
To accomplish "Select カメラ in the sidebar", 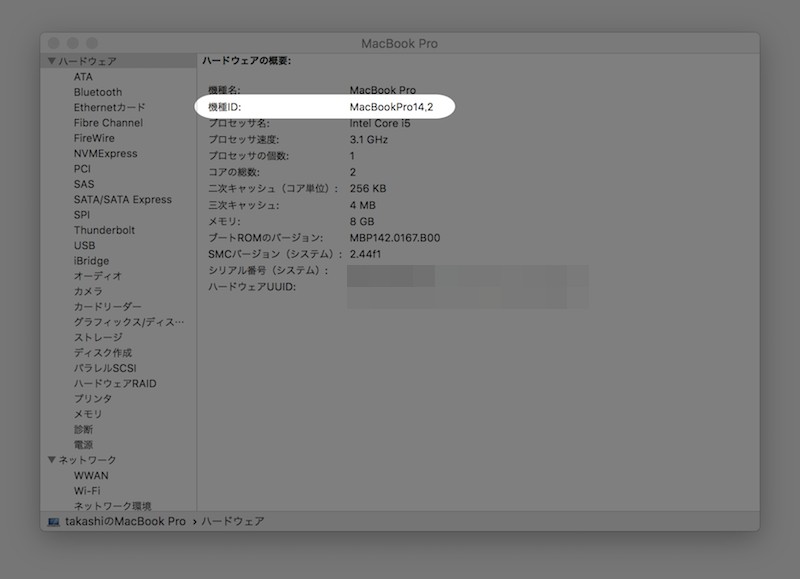I will 88,291.
